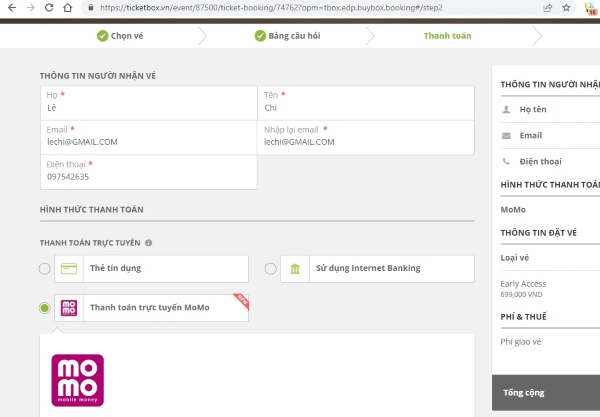Click the Tên field containing Chi
Image resolution: width=600 pixels, height=417 pixels.
point(366,106)
